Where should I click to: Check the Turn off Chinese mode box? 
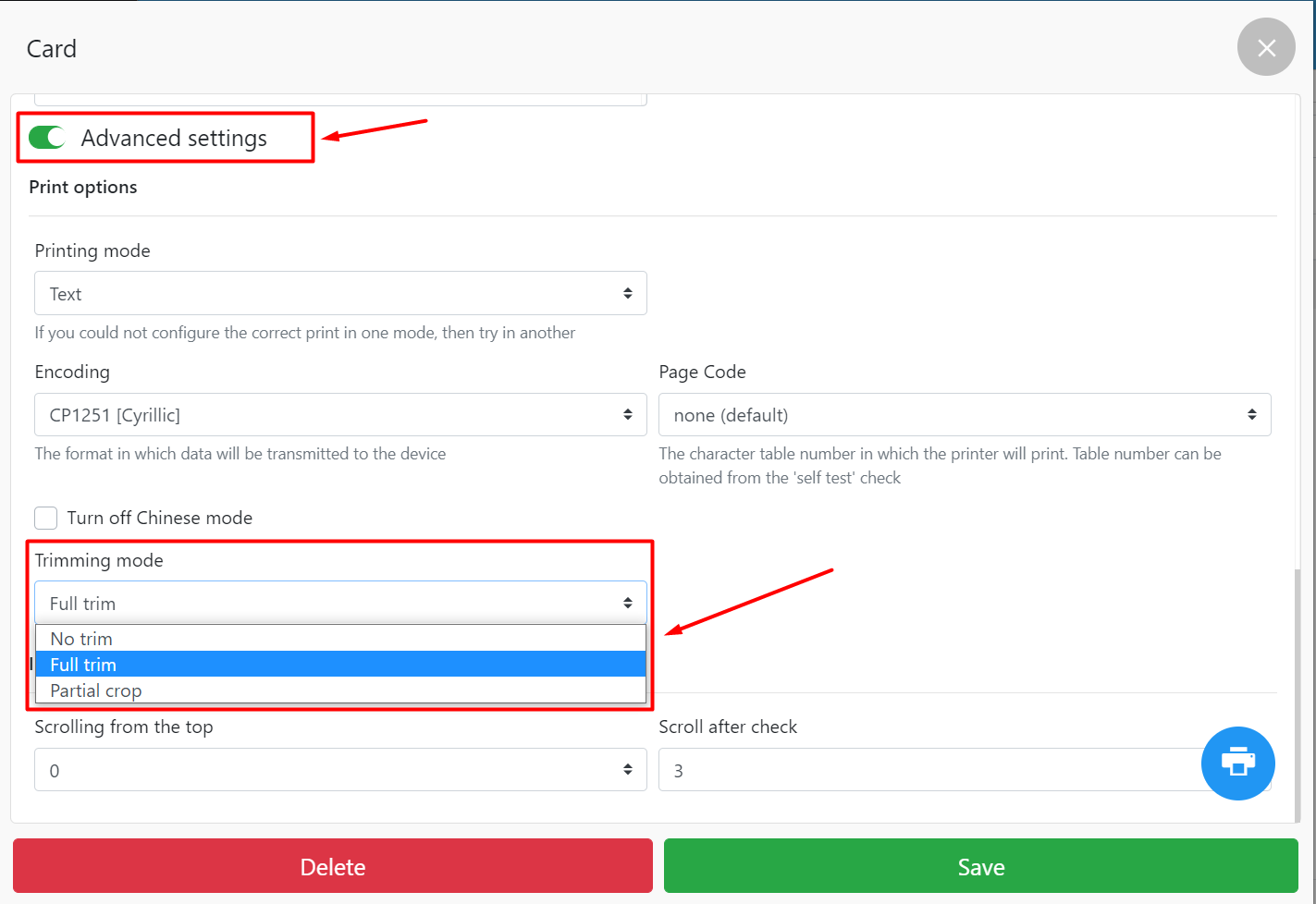tap(46, 518)
